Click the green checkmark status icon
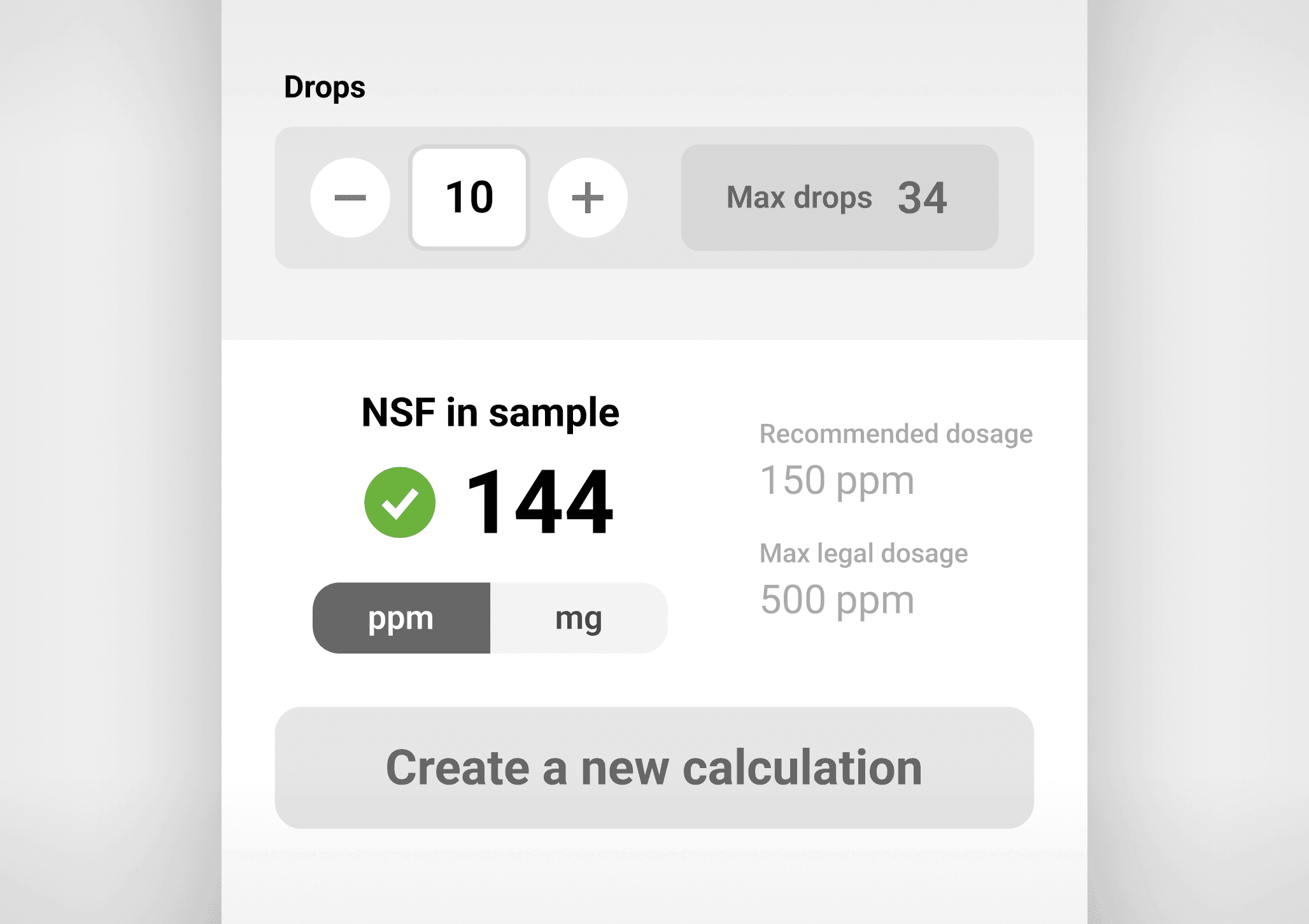The height and width of the screenshot is (924, 1309). pos(400,503)
